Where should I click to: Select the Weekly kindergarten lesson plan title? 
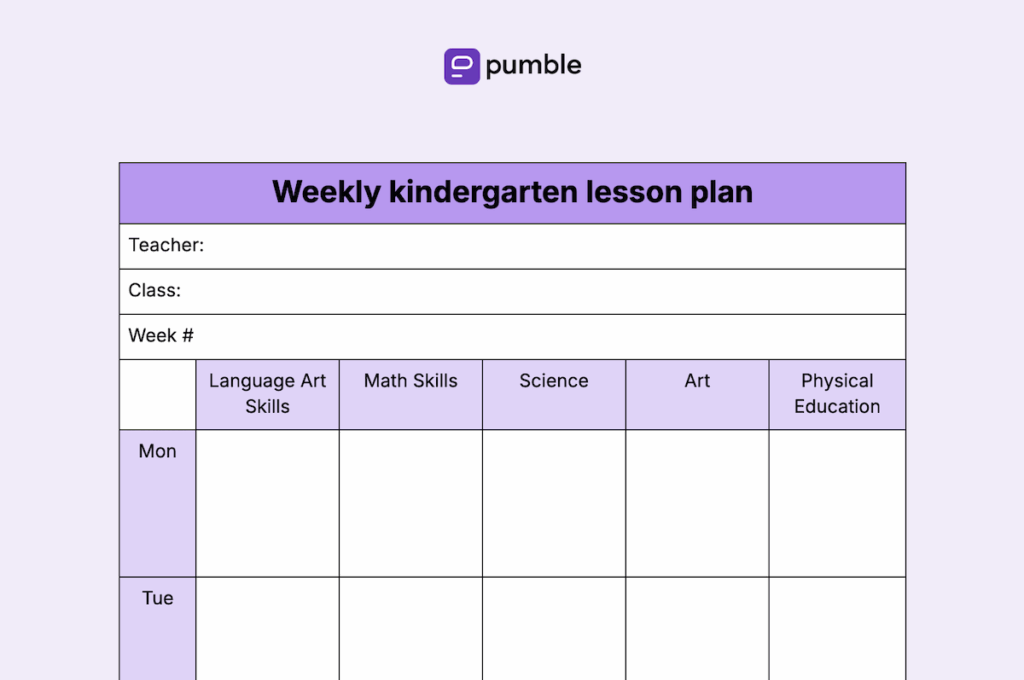513,192
